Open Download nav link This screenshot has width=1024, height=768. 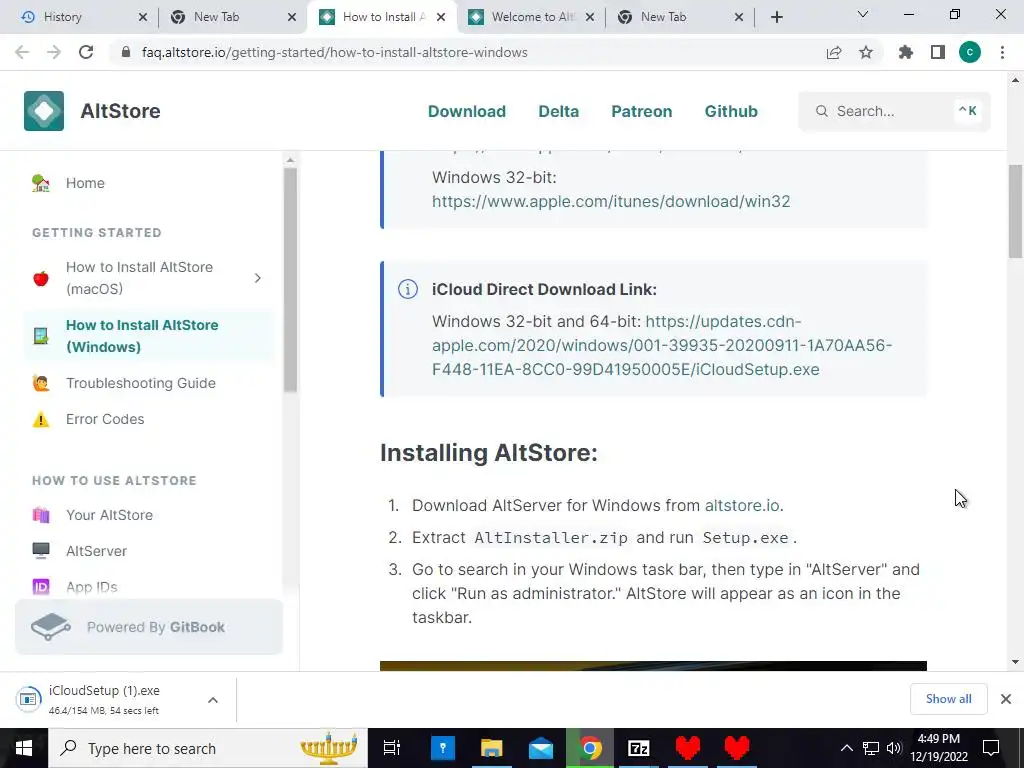click(467, 111)
